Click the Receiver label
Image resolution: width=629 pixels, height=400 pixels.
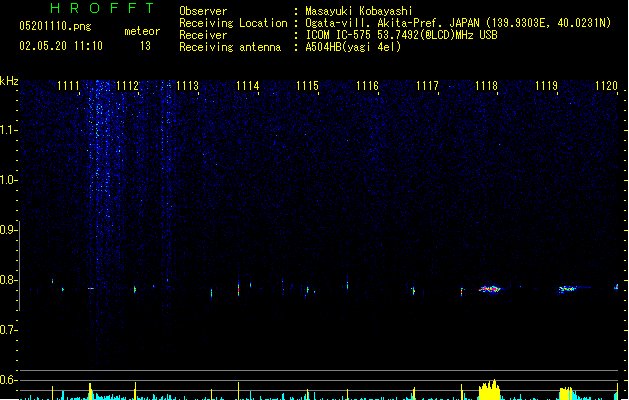203,35
